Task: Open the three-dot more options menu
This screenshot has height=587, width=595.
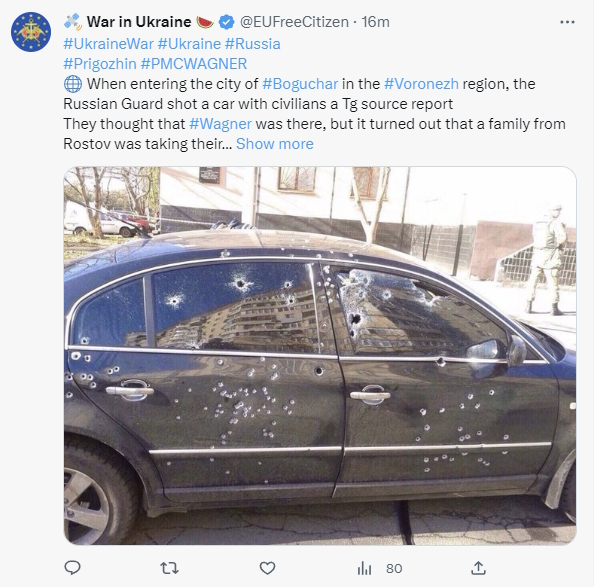Action: (567, 22)
